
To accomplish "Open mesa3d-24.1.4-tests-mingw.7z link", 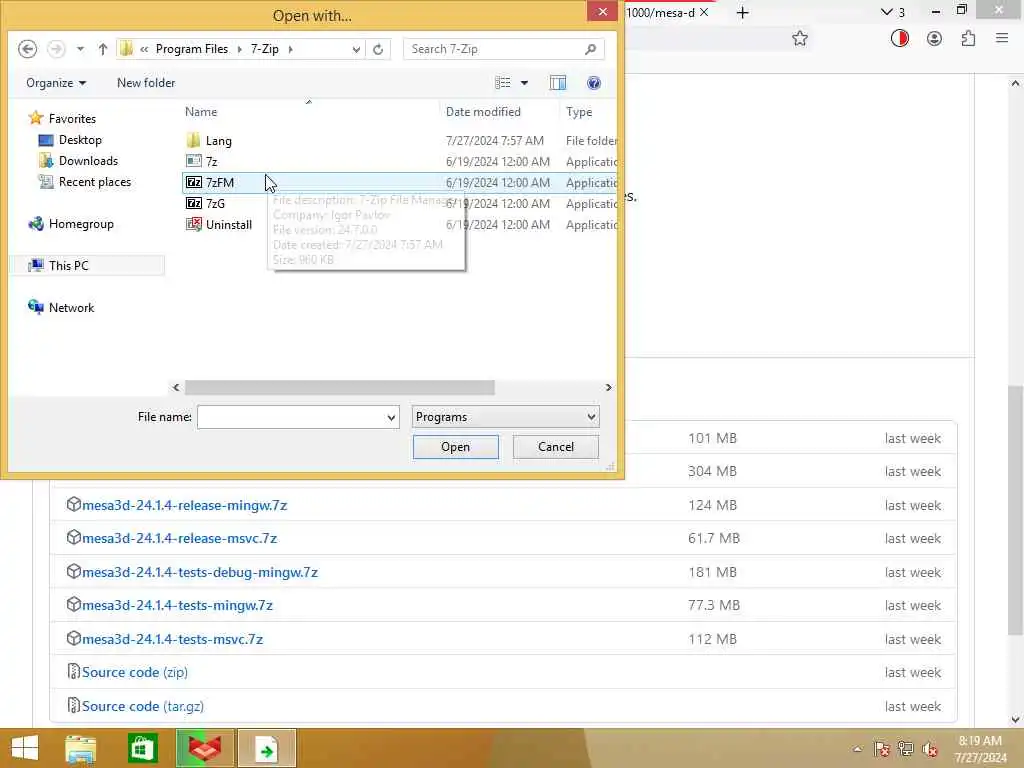I will point(177,605).
